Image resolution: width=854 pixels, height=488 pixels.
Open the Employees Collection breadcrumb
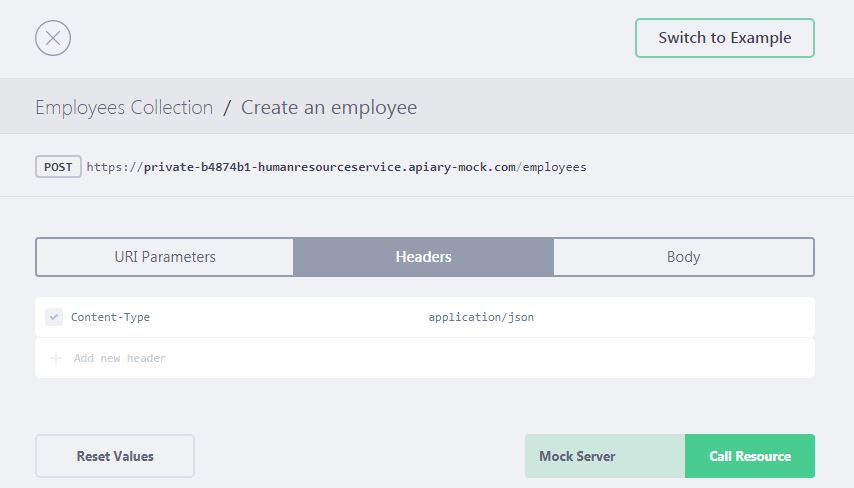coord(124,107)
